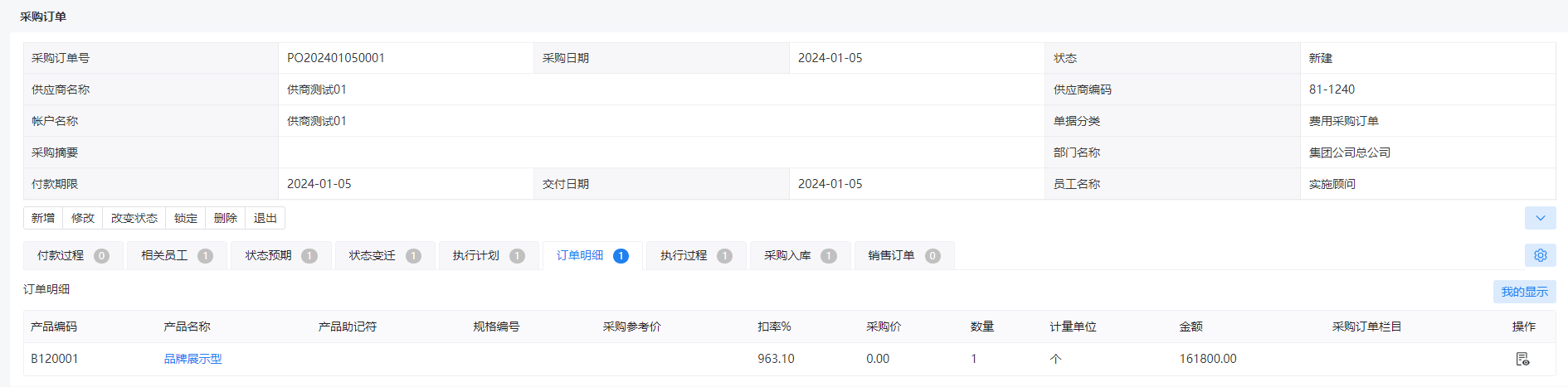Open the gear settings icon beside tabs
The image size is (1568, 387).
[x=1540, y=255]
